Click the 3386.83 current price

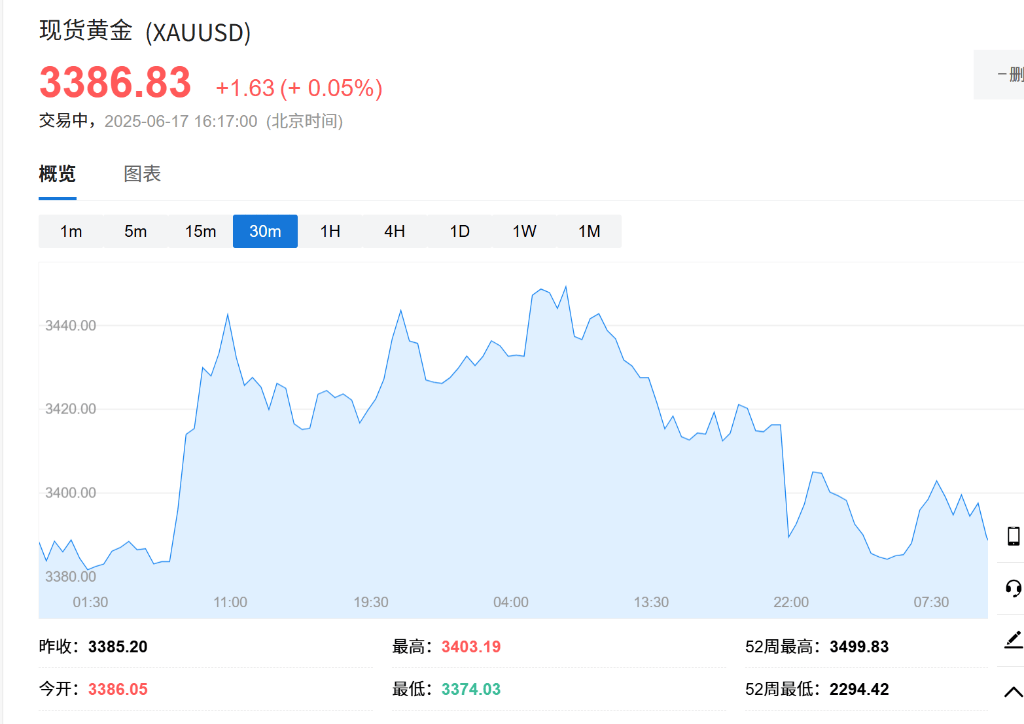(x=115, y=82)
